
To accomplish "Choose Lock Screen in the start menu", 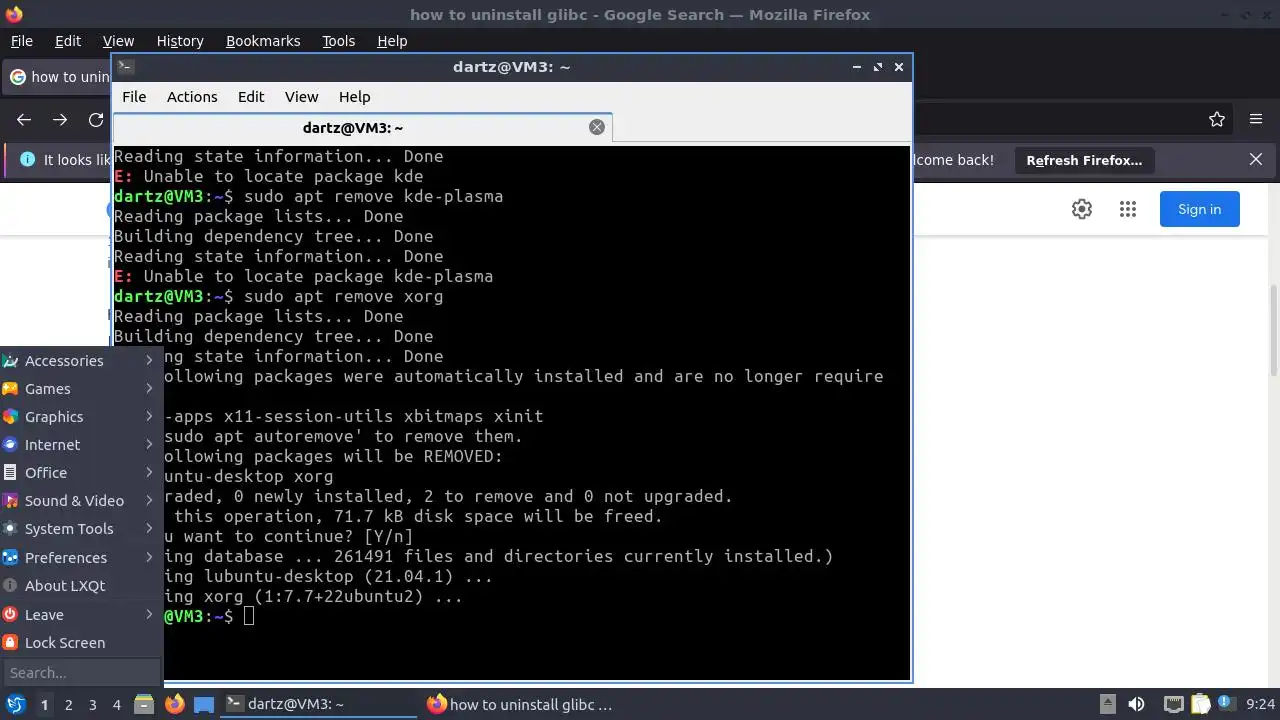I will [80, 643].
